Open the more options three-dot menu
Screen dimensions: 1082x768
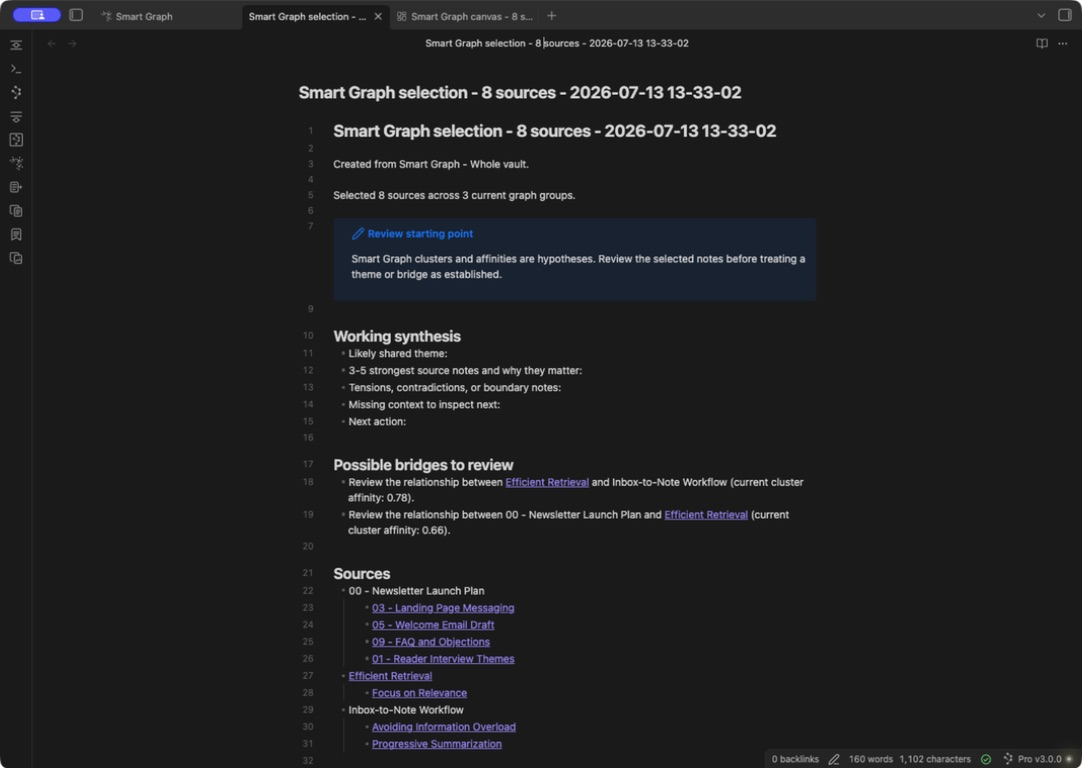click(x=1063, y=43)
